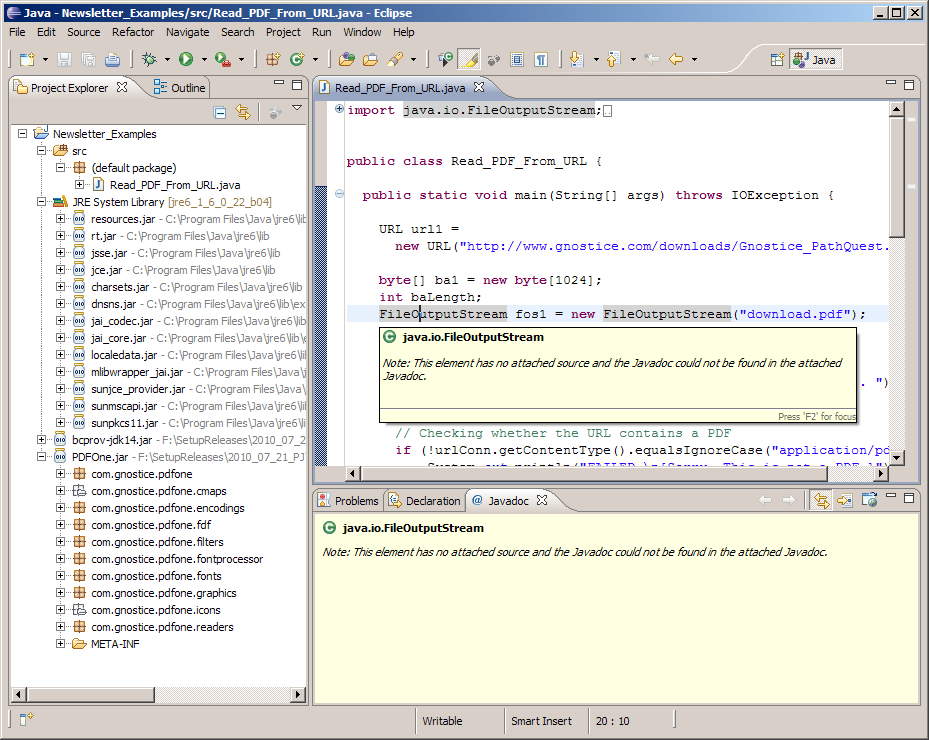
Task: Open the Debug button dropdown arrow
Action: (x=167, y=59)
